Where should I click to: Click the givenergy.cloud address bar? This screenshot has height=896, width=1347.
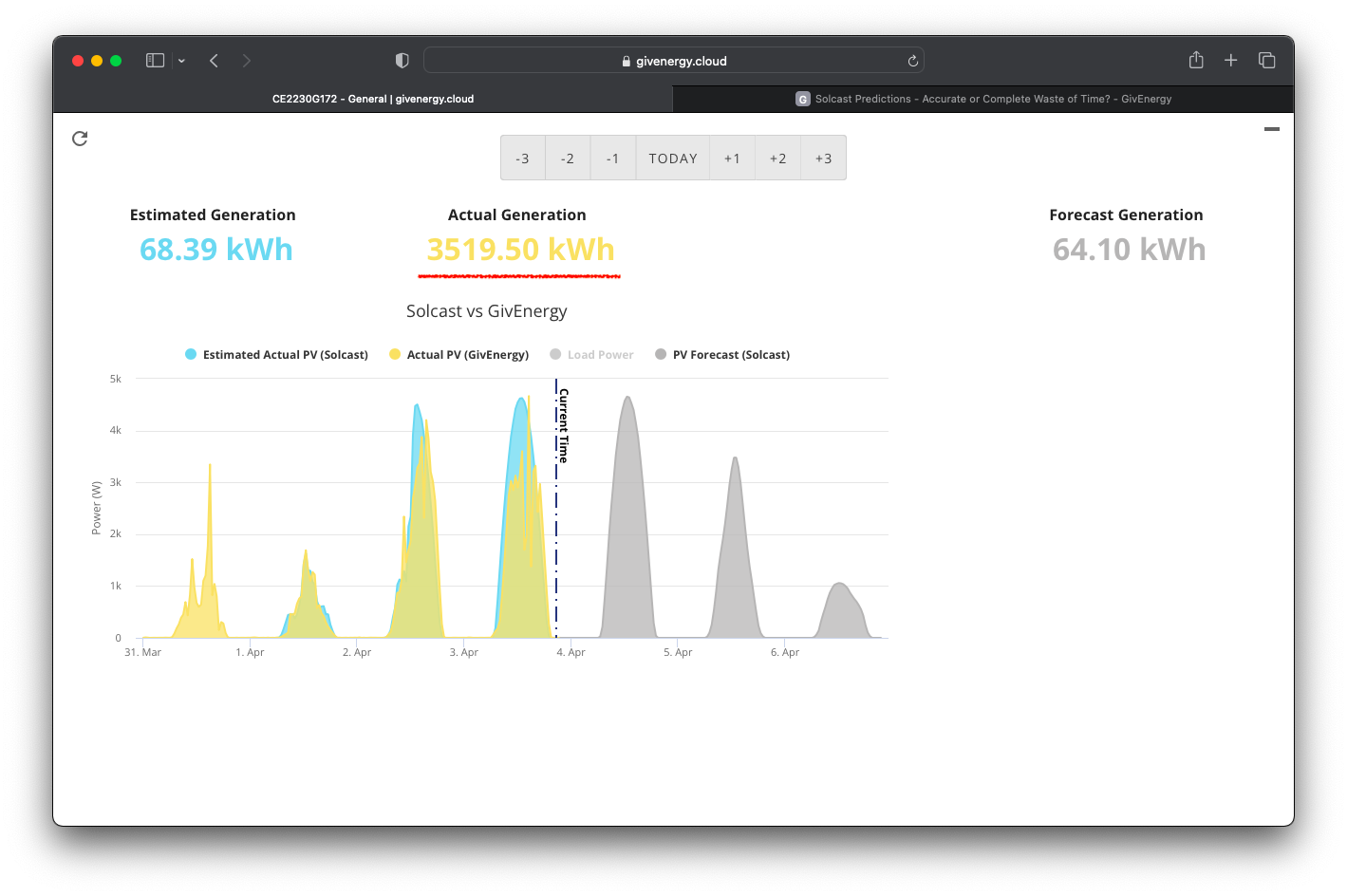point(674,61)
